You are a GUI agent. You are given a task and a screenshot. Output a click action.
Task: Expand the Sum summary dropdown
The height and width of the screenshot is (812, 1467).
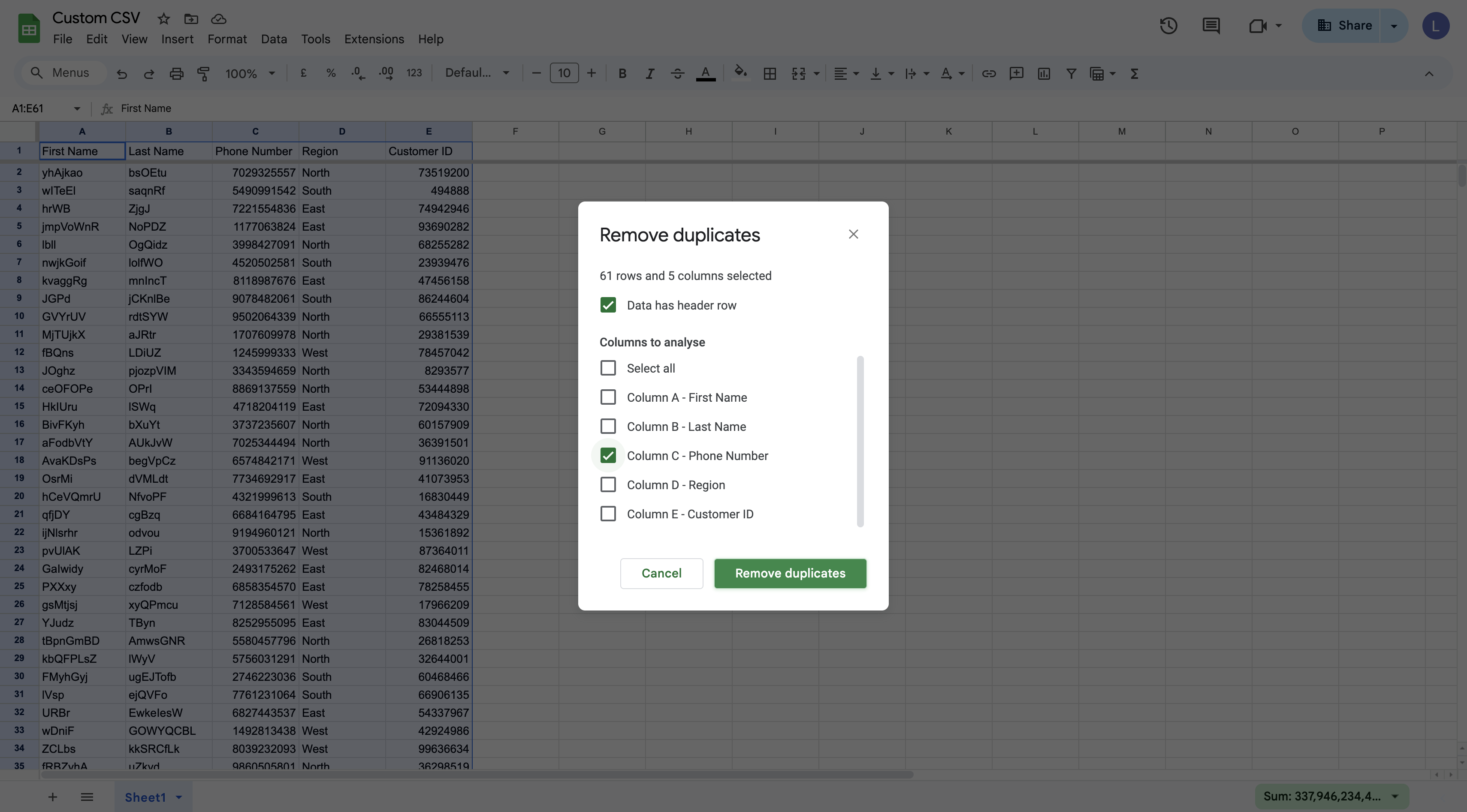pyautogui.click(x=1395, y=797)
